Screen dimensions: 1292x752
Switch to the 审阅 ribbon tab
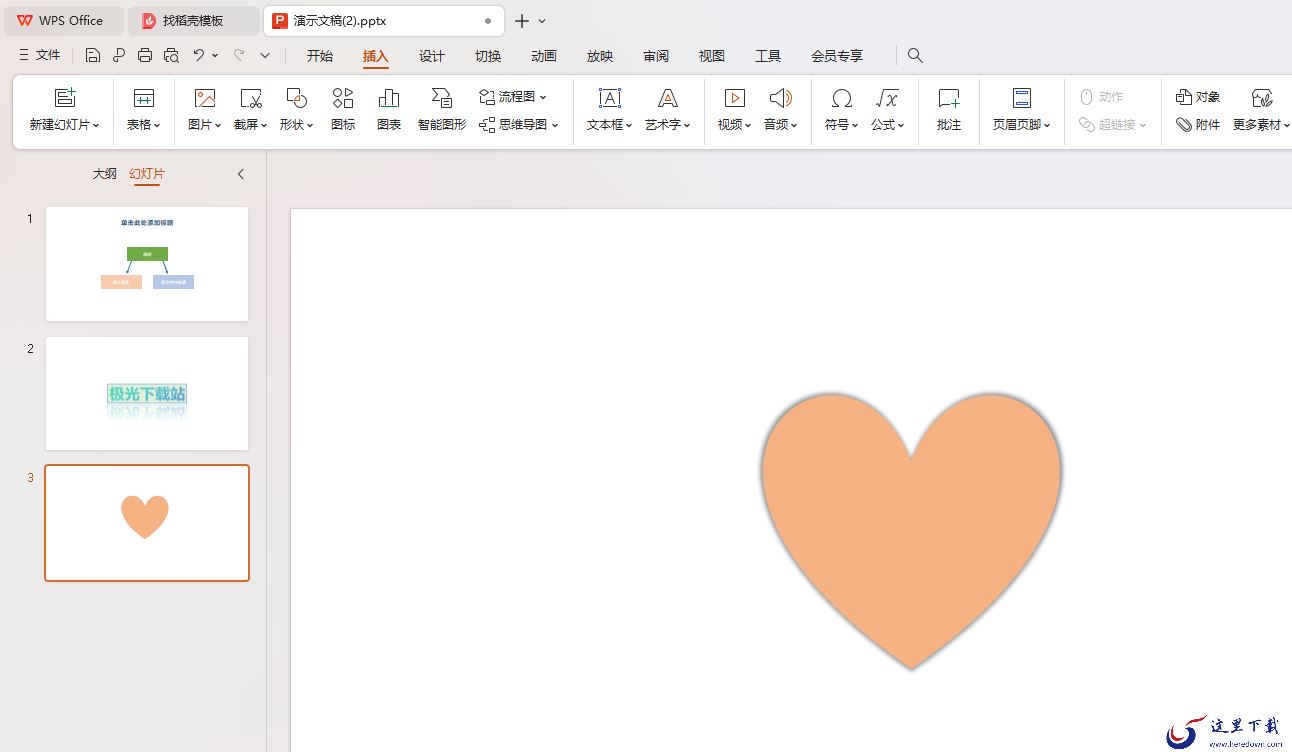pos(656,56)
